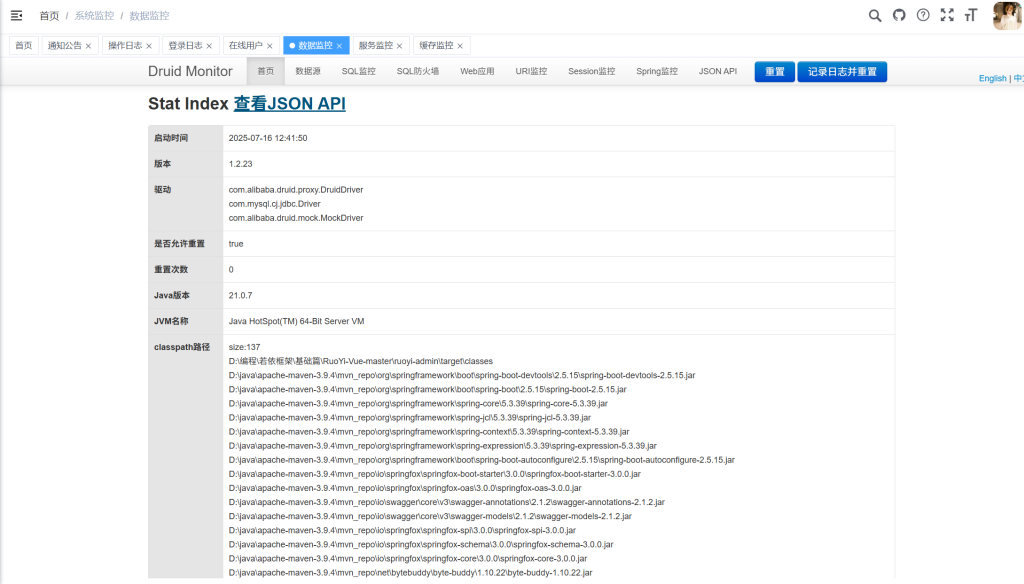Open the user avatar menu
This screenshot has height=584, width=1024.
pos(1006,16)
